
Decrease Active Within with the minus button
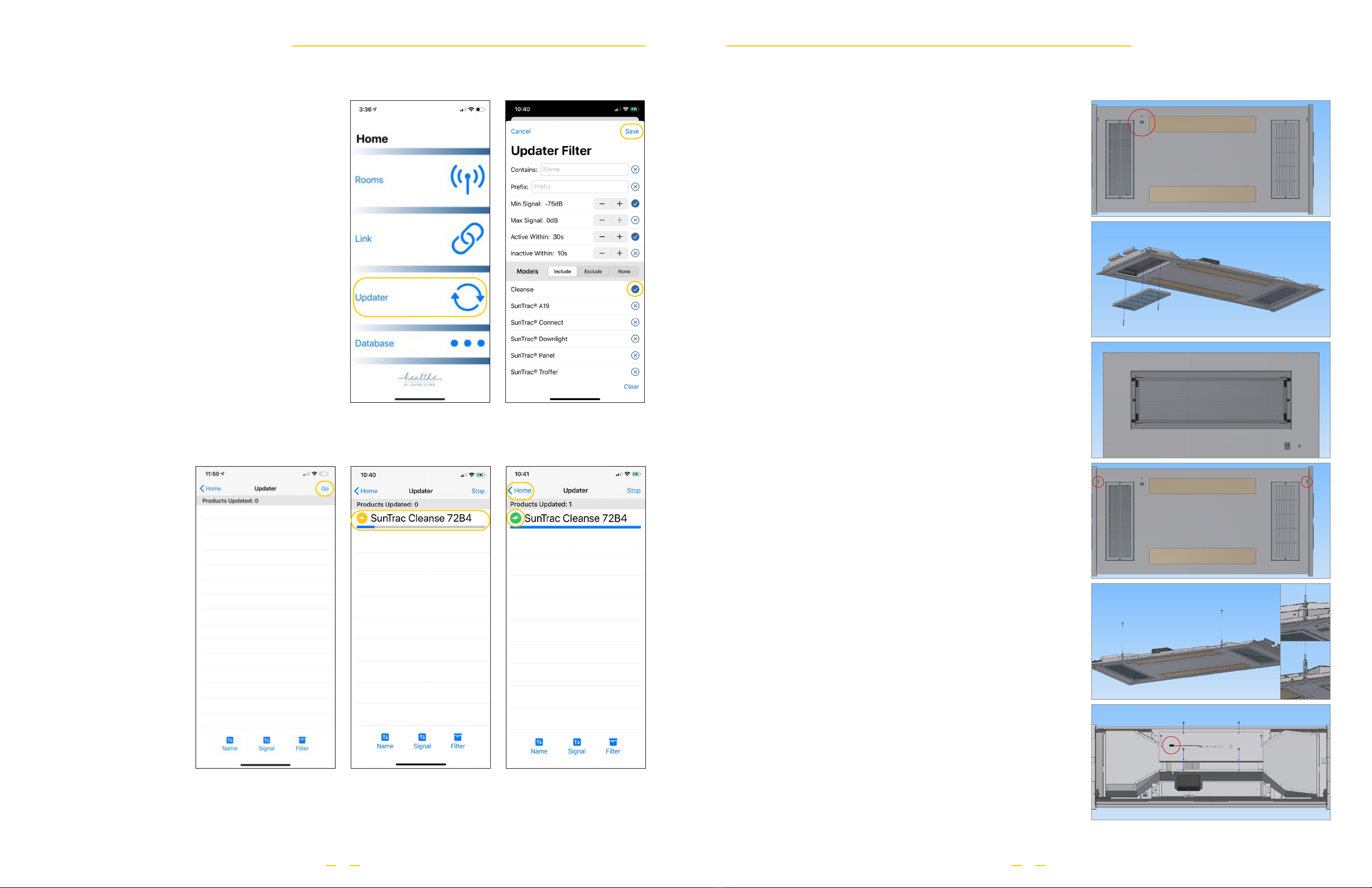click(x=602, y=236)
